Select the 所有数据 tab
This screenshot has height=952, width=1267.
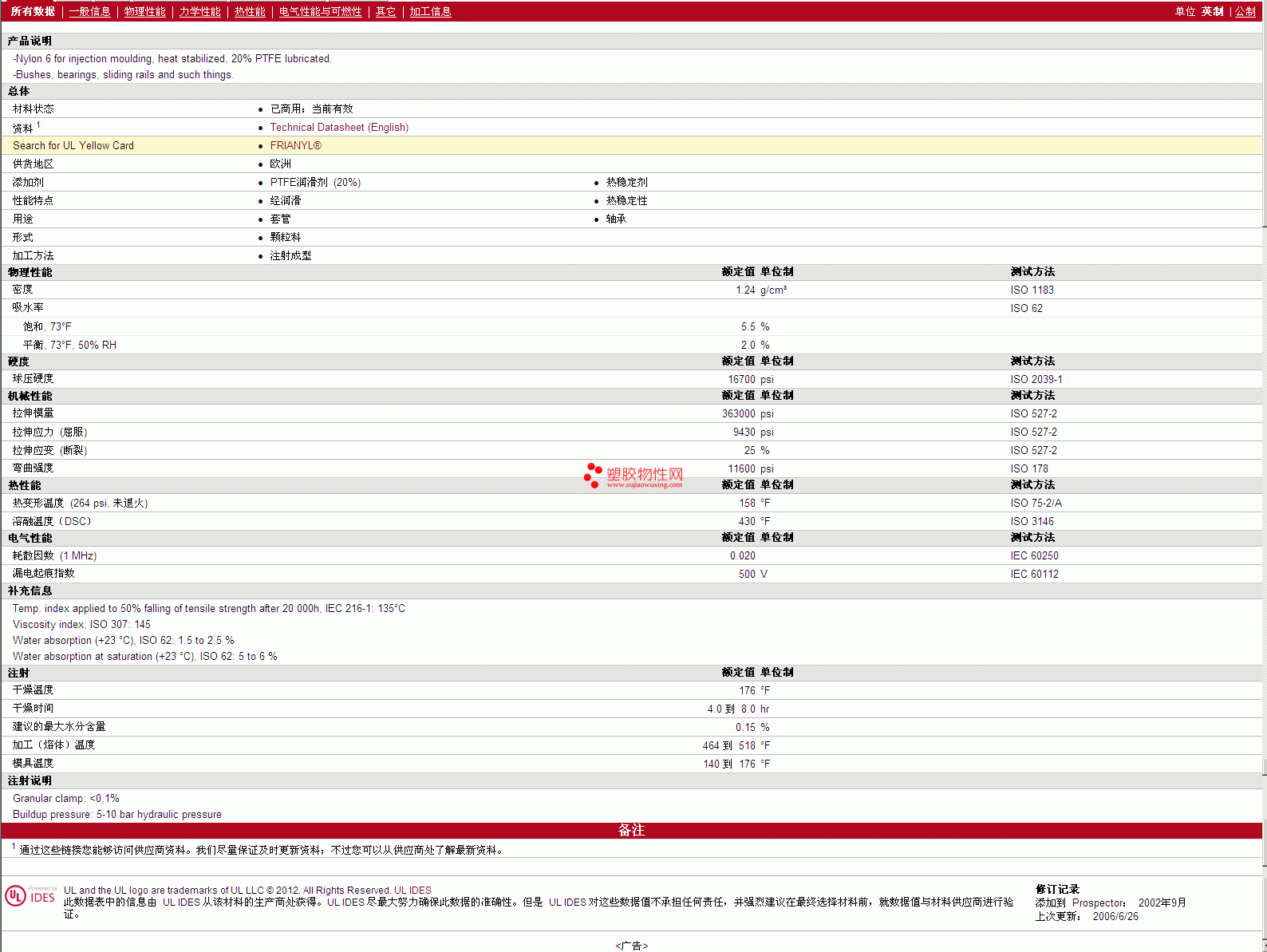pyautogui.click(x=33, y=12)
